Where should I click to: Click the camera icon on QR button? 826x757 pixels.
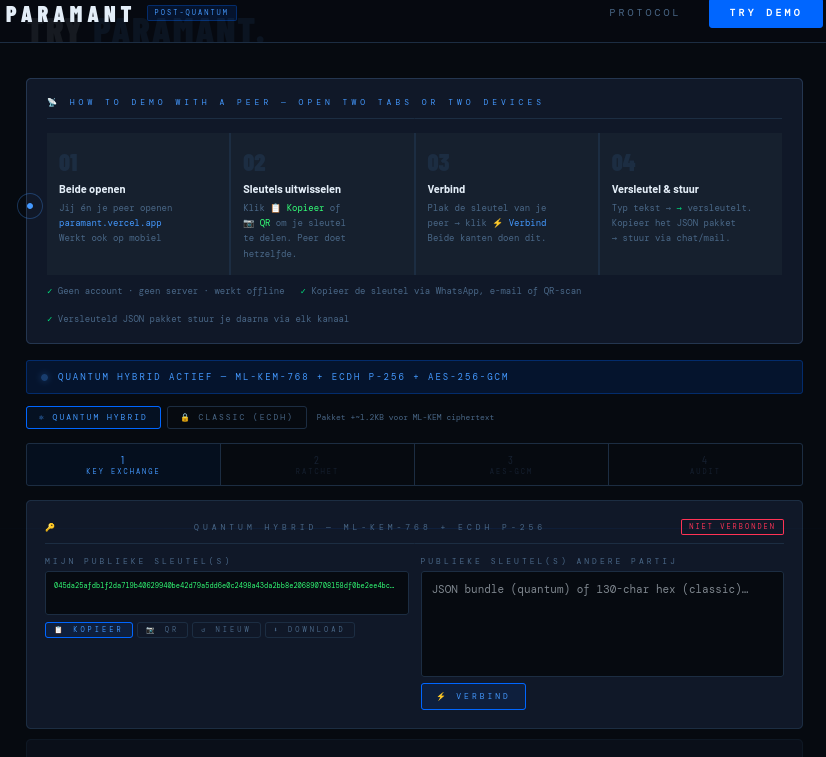pos(150,630)
